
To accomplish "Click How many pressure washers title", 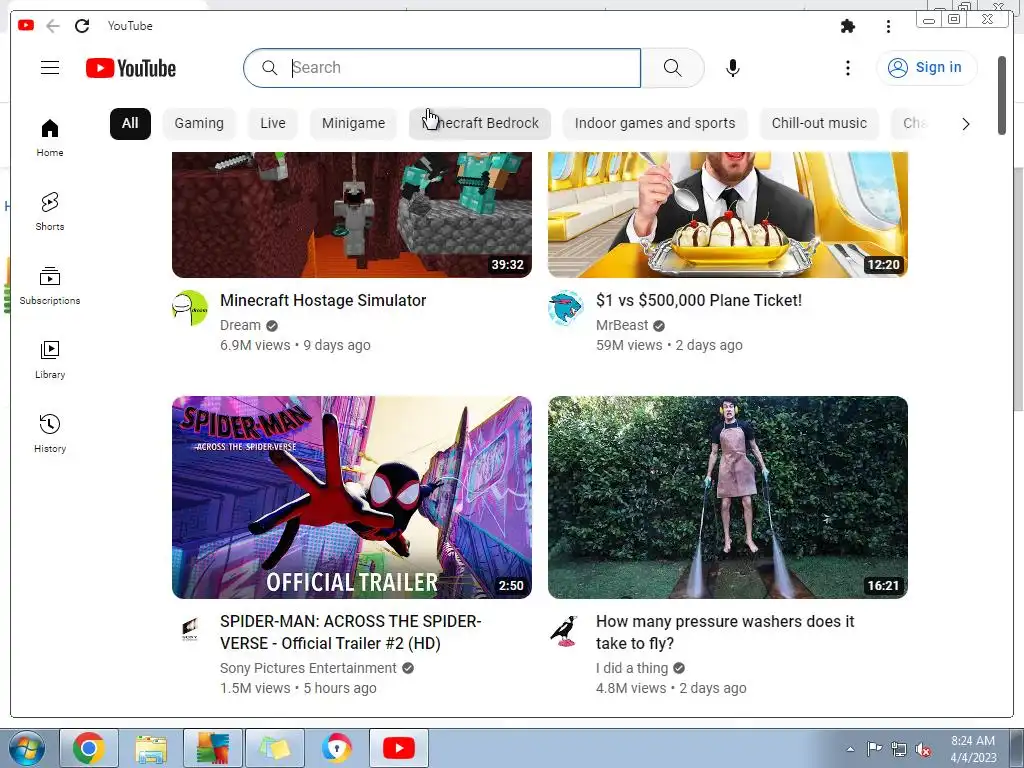I will [725, 632].
